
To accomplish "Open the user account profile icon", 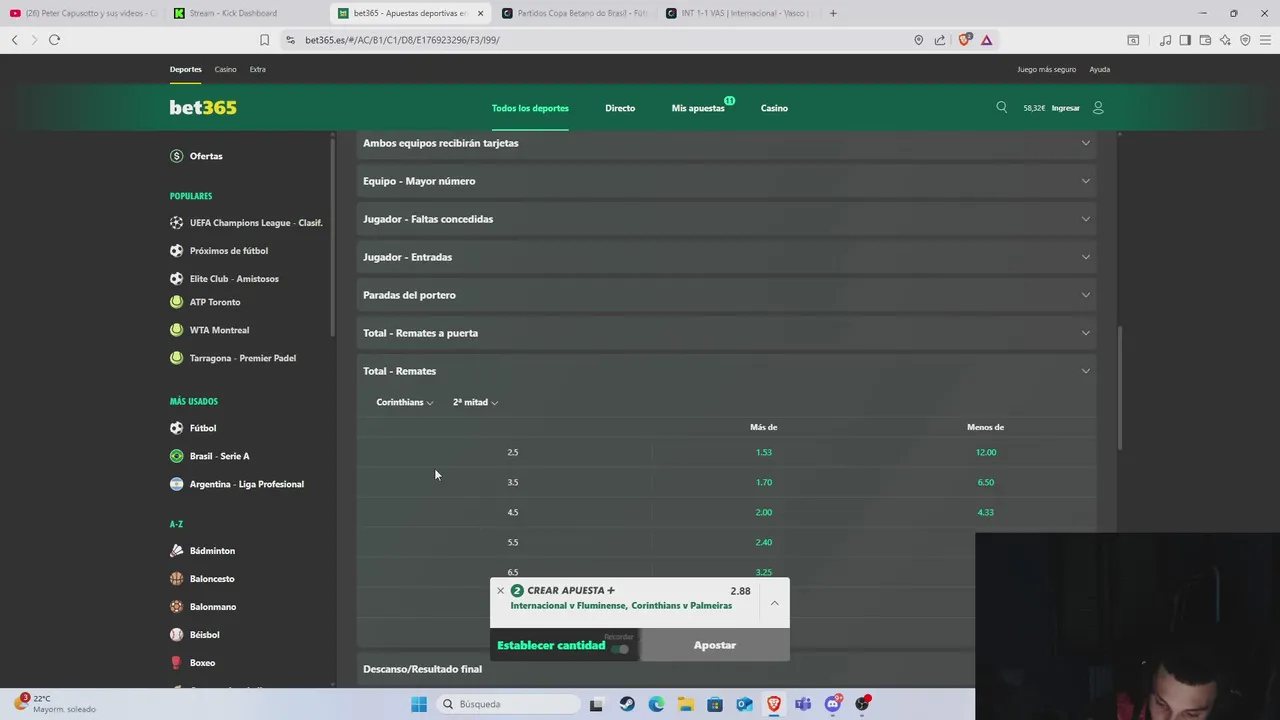I will [x=1098, y=107].
